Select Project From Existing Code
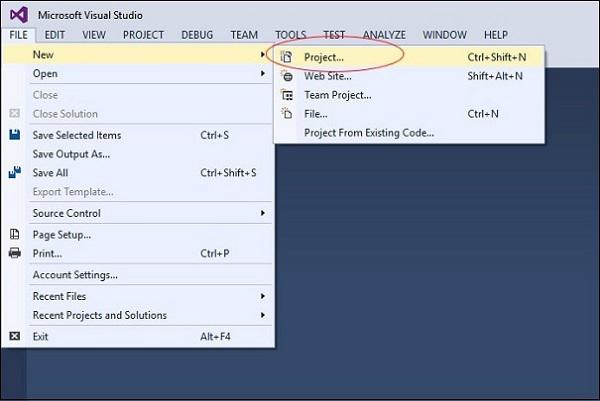The height and width of the screenshot is (401, 600). point(369,133)
